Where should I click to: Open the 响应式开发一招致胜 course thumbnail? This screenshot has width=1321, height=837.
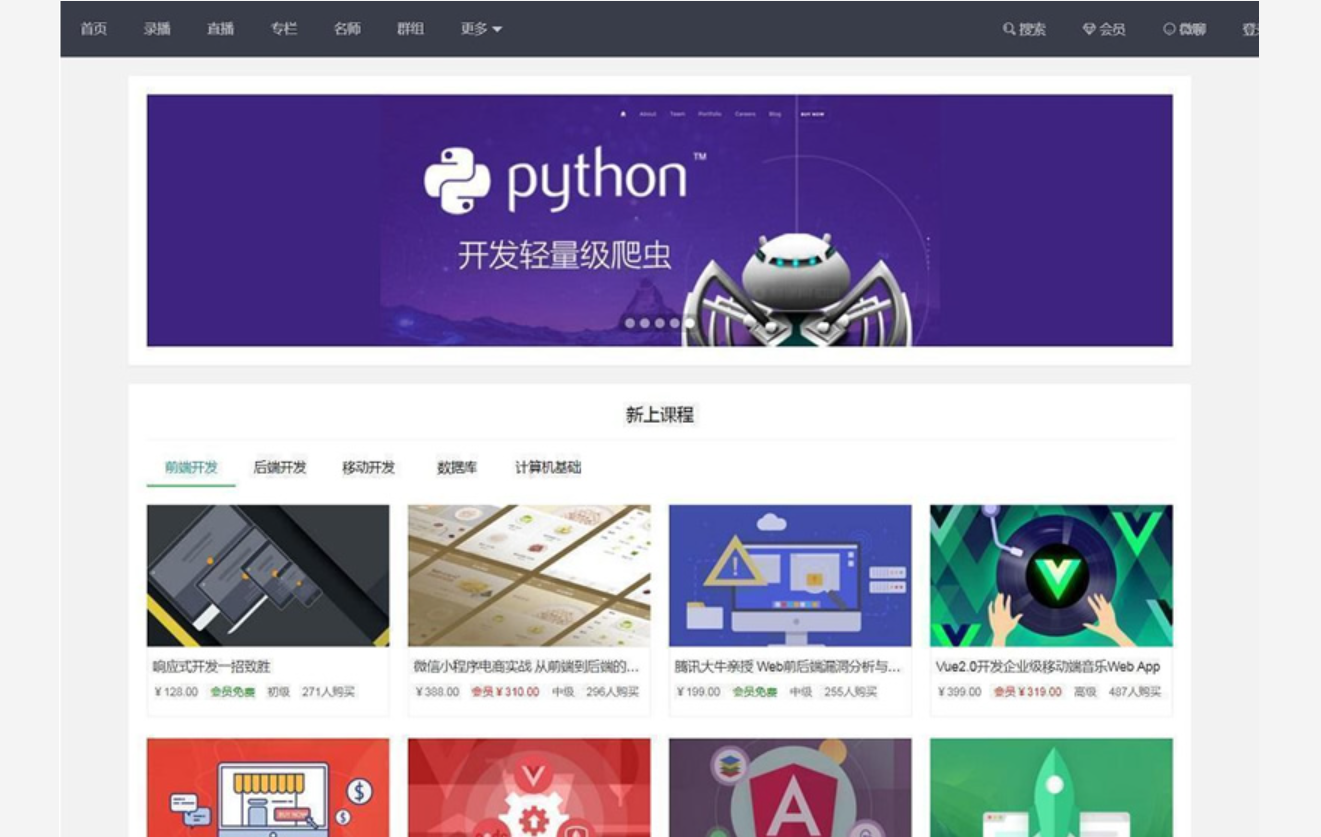pos(268,575)
